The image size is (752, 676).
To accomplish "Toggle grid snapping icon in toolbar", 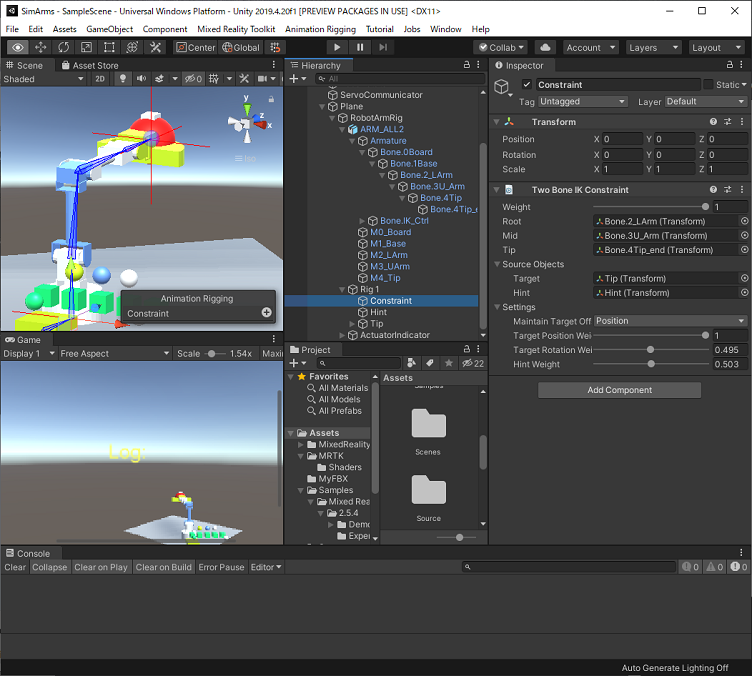I will pyautogui.click(x=275, y=47).
